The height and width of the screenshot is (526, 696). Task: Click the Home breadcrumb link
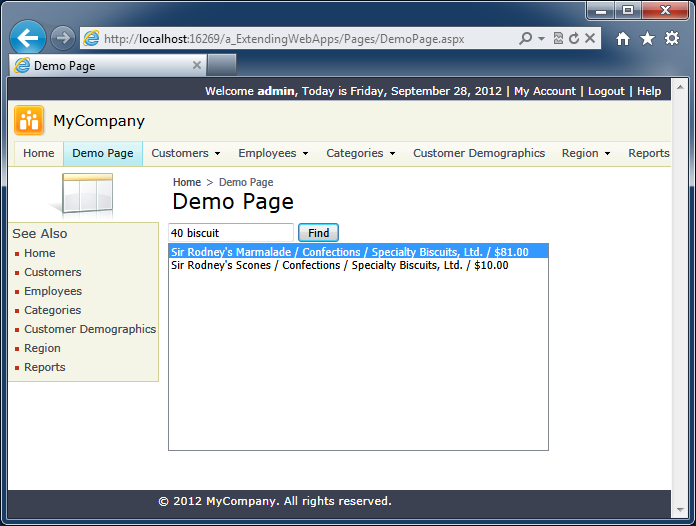(x=187, y=182)
